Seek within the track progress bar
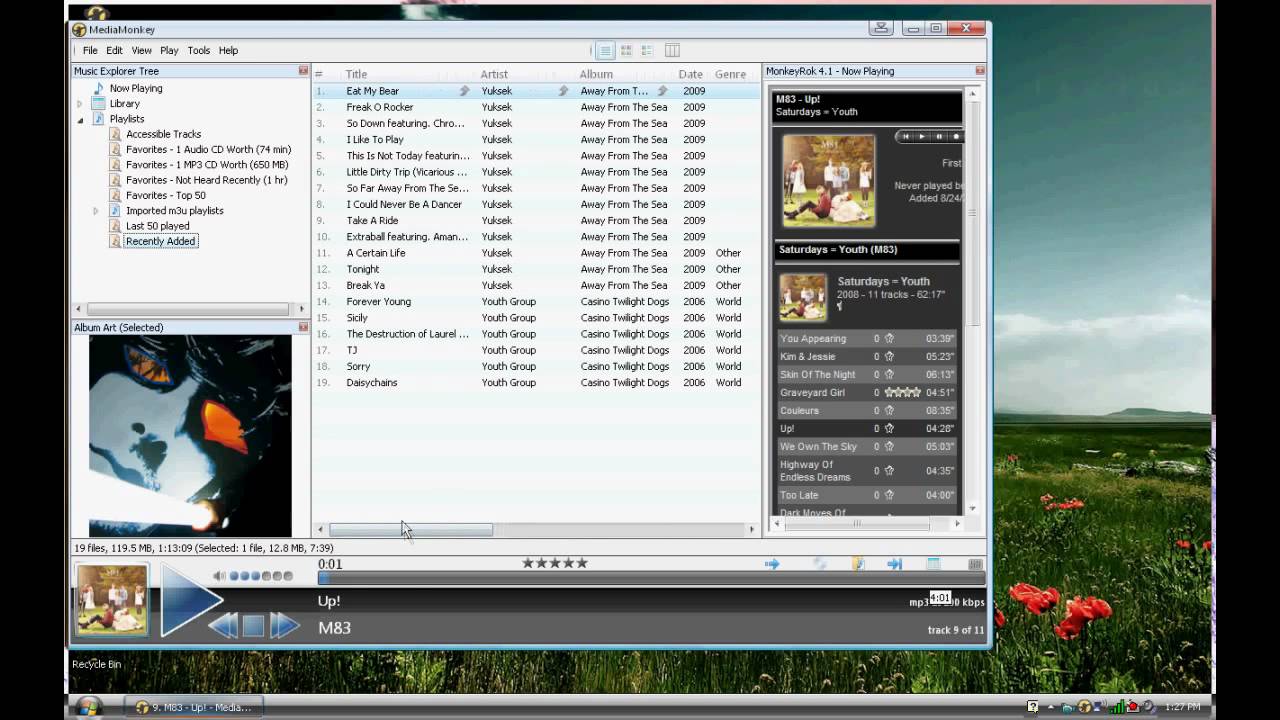This screenshot has height=720, width=1280. coord(651,578)
